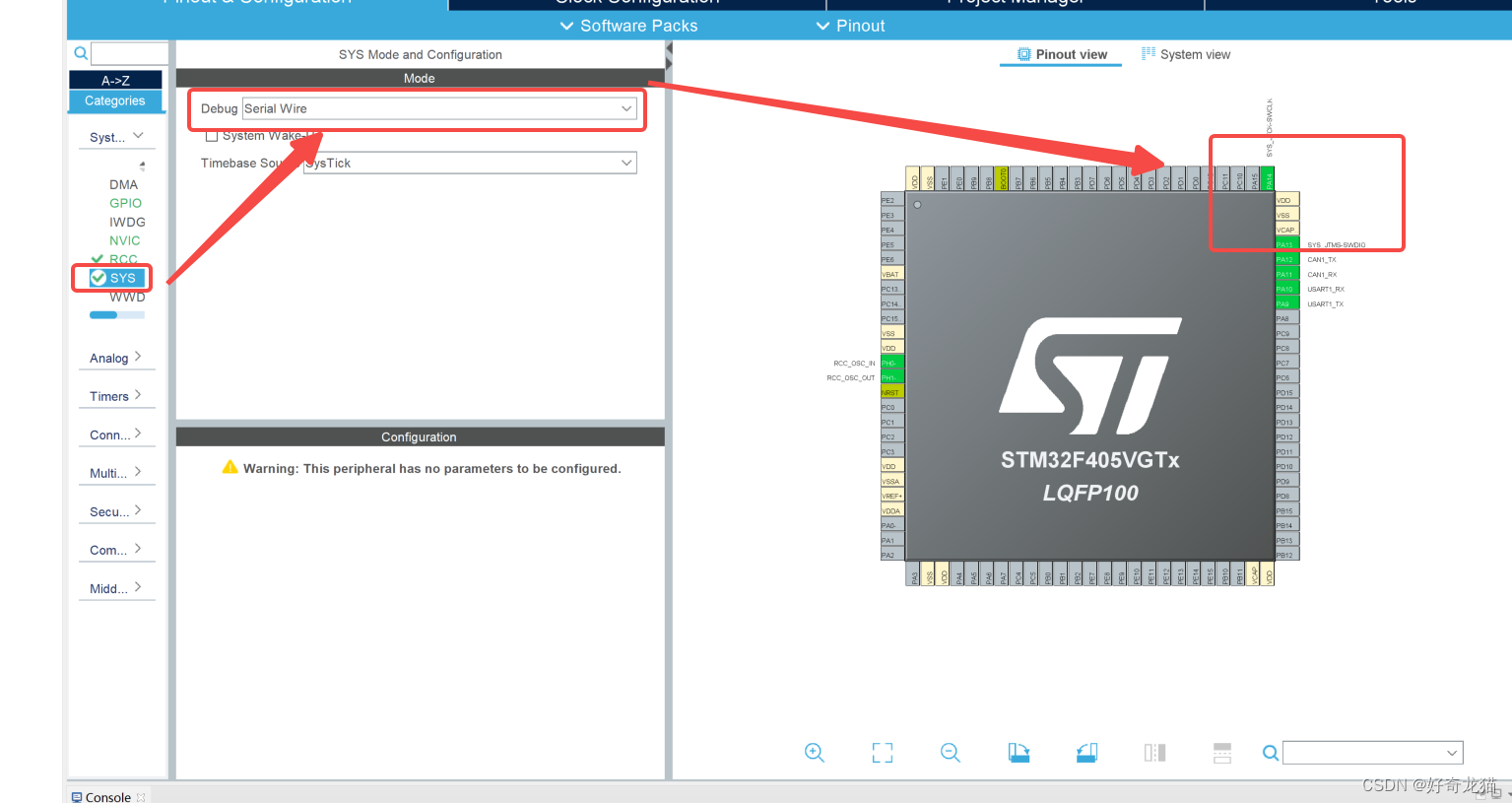This screenshot has height=803, width=1512.
Task: Open the Software Packs menu
Action: click(628, 26)
